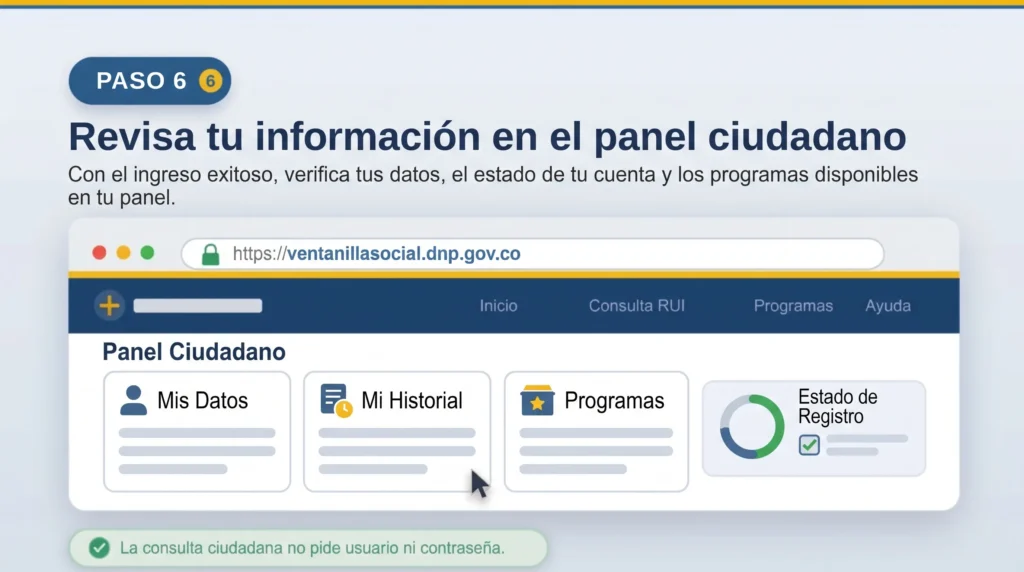Click the 'La consulta ciudadana no pide usuario' notice
The image size is (1024, 572).
coord(308,548)
